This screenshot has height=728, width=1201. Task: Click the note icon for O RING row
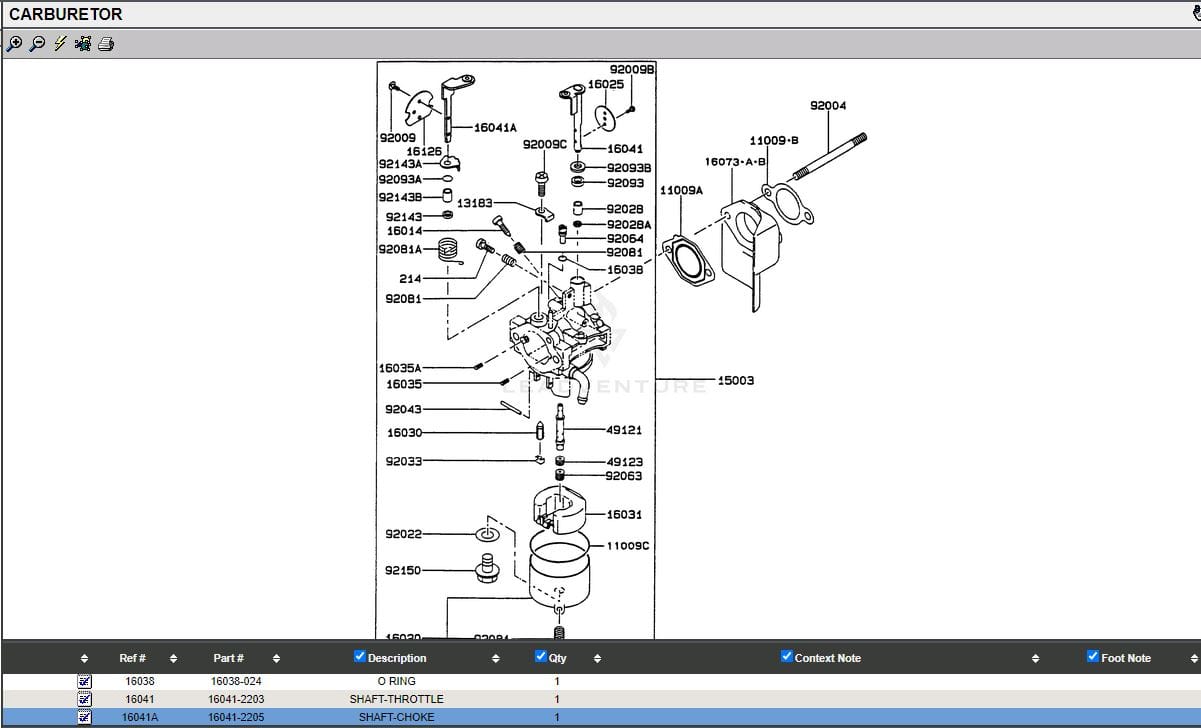85,681
